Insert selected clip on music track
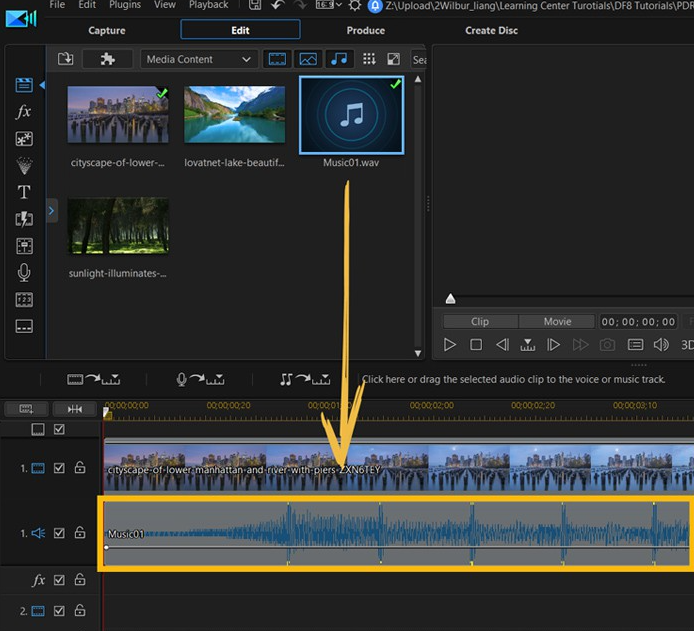 click(x=305, y=379)
